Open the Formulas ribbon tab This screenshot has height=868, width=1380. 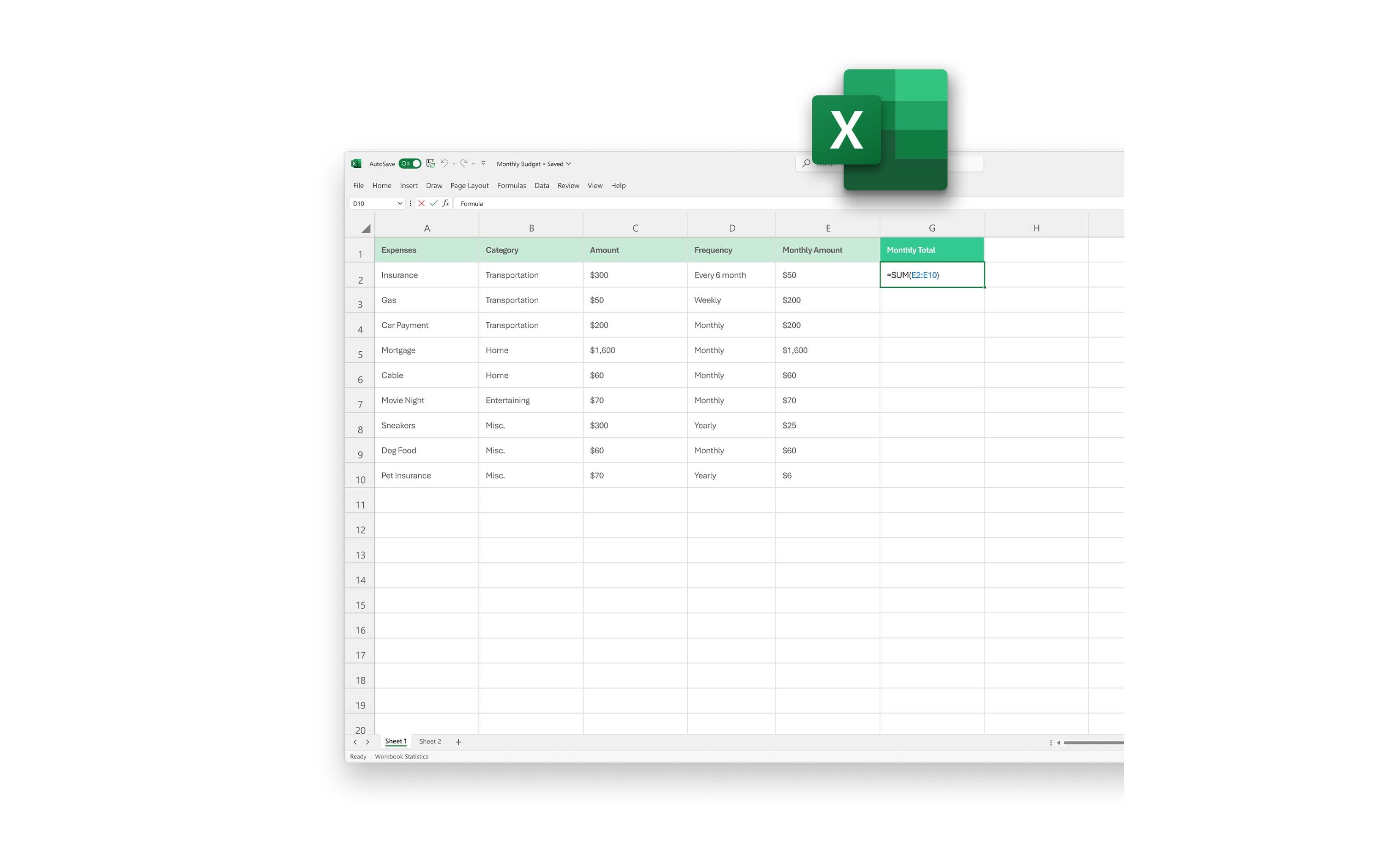pos(511,186)
